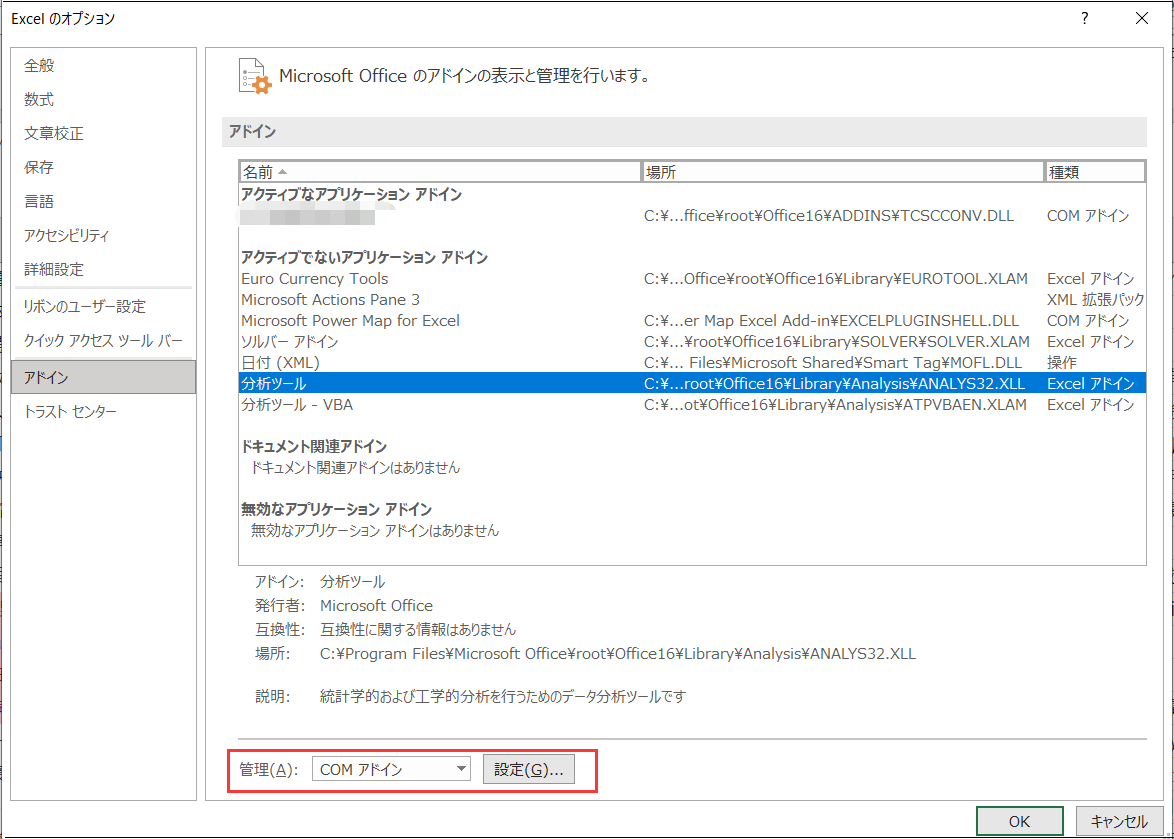The height and width of the screenshot is (839, 1174).
Task: Close the Excel Options dialog
Action: (1141, 18)
